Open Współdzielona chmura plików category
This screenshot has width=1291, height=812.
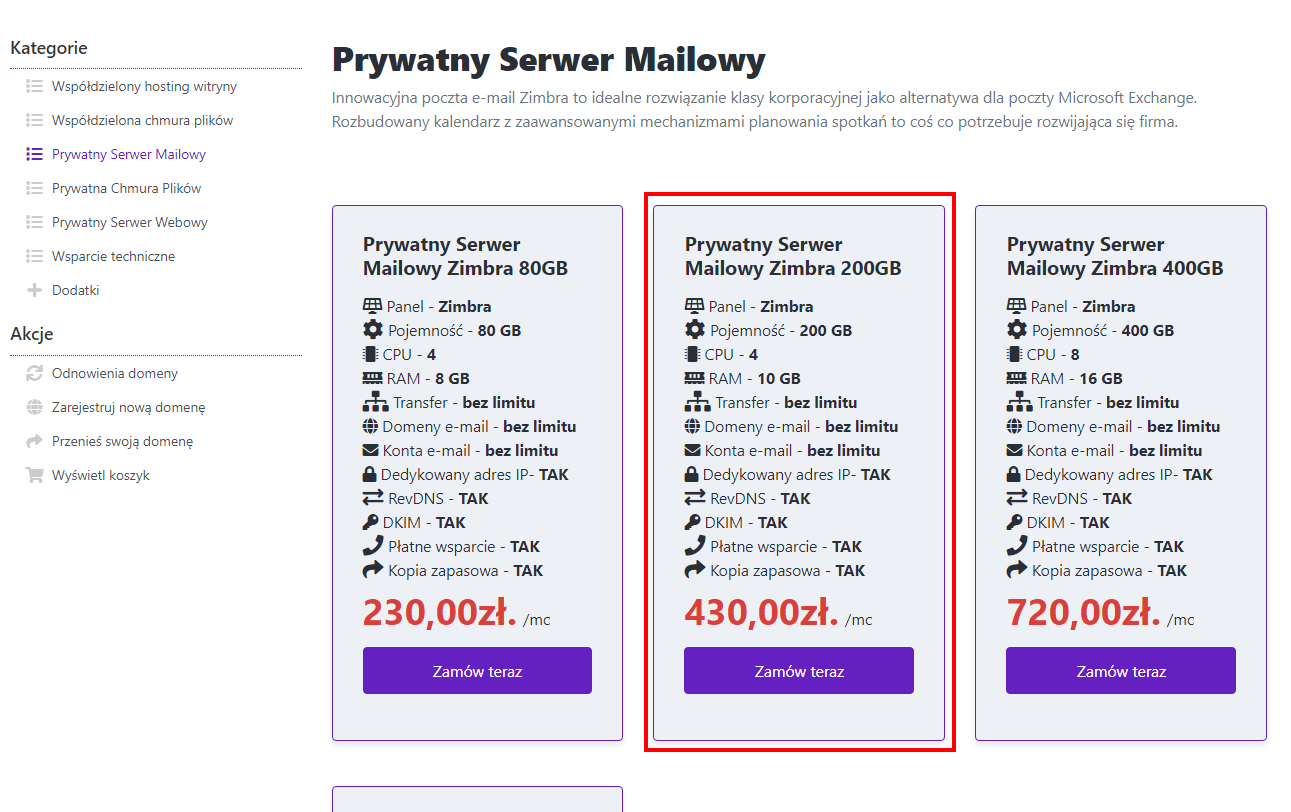142,121
